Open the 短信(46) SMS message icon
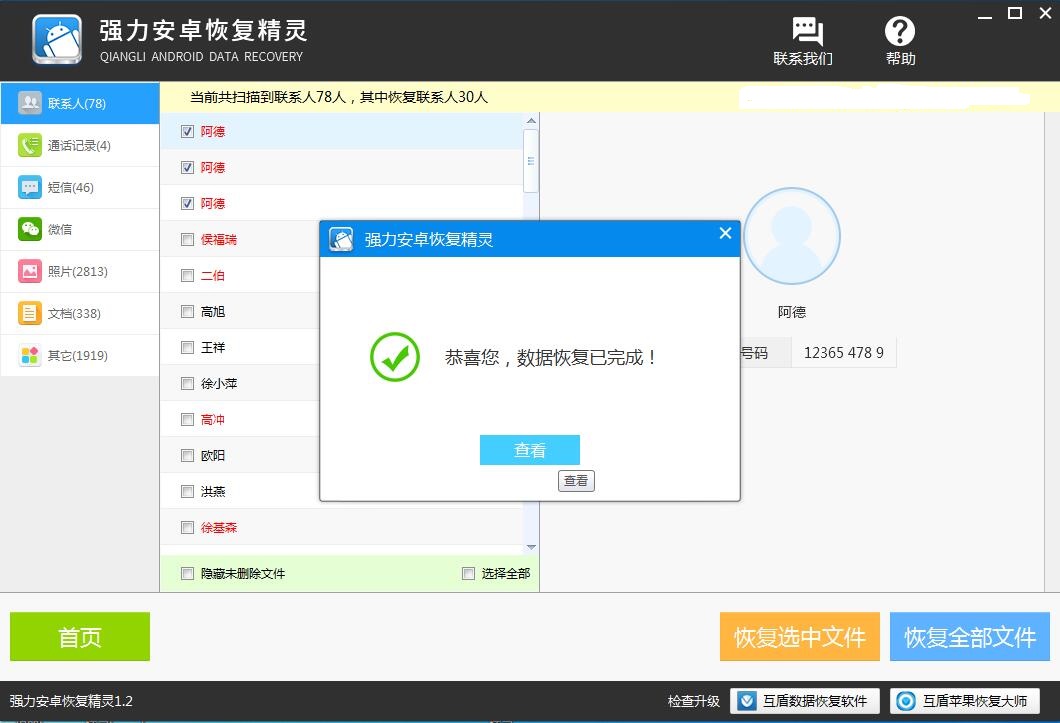1060x723 pixels. pyautogui.click(x=29, y=186)
